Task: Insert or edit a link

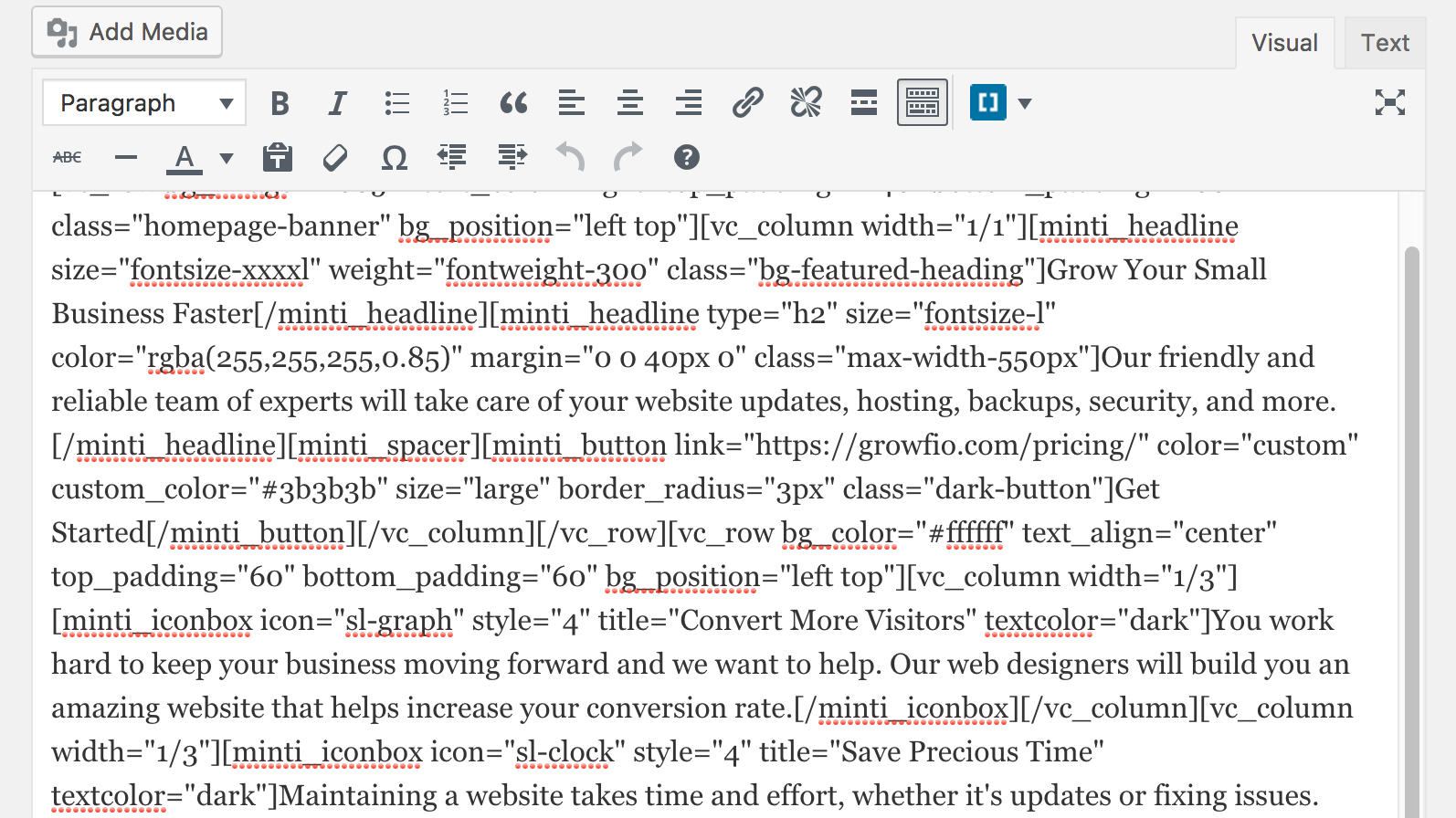Action: tap(747, 103)
